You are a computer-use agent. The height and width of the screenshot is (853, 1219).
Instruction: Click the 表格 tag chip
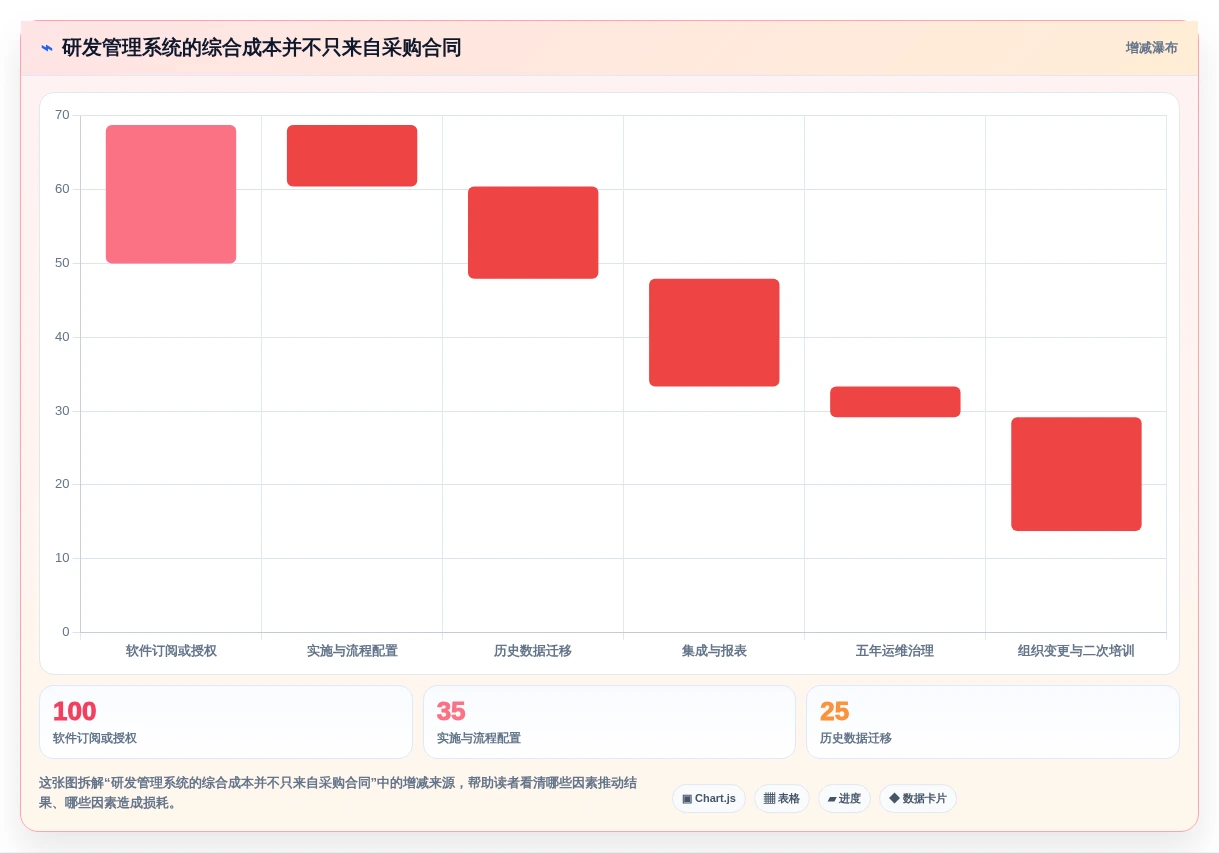782,798
